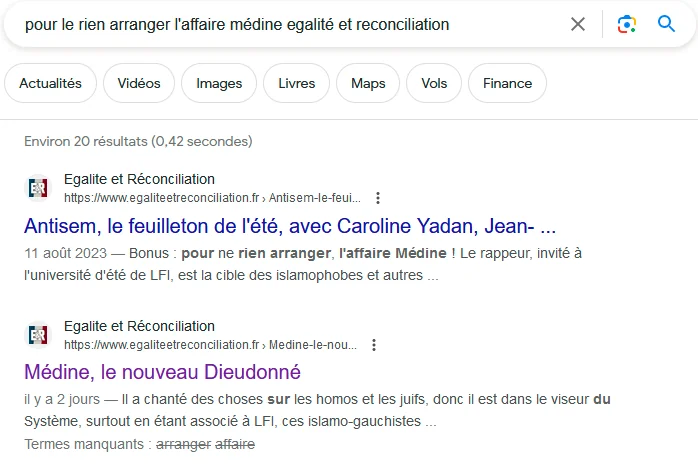Click the favicon of the second Egalite et Réconciliation result

[x=38, y=335]
